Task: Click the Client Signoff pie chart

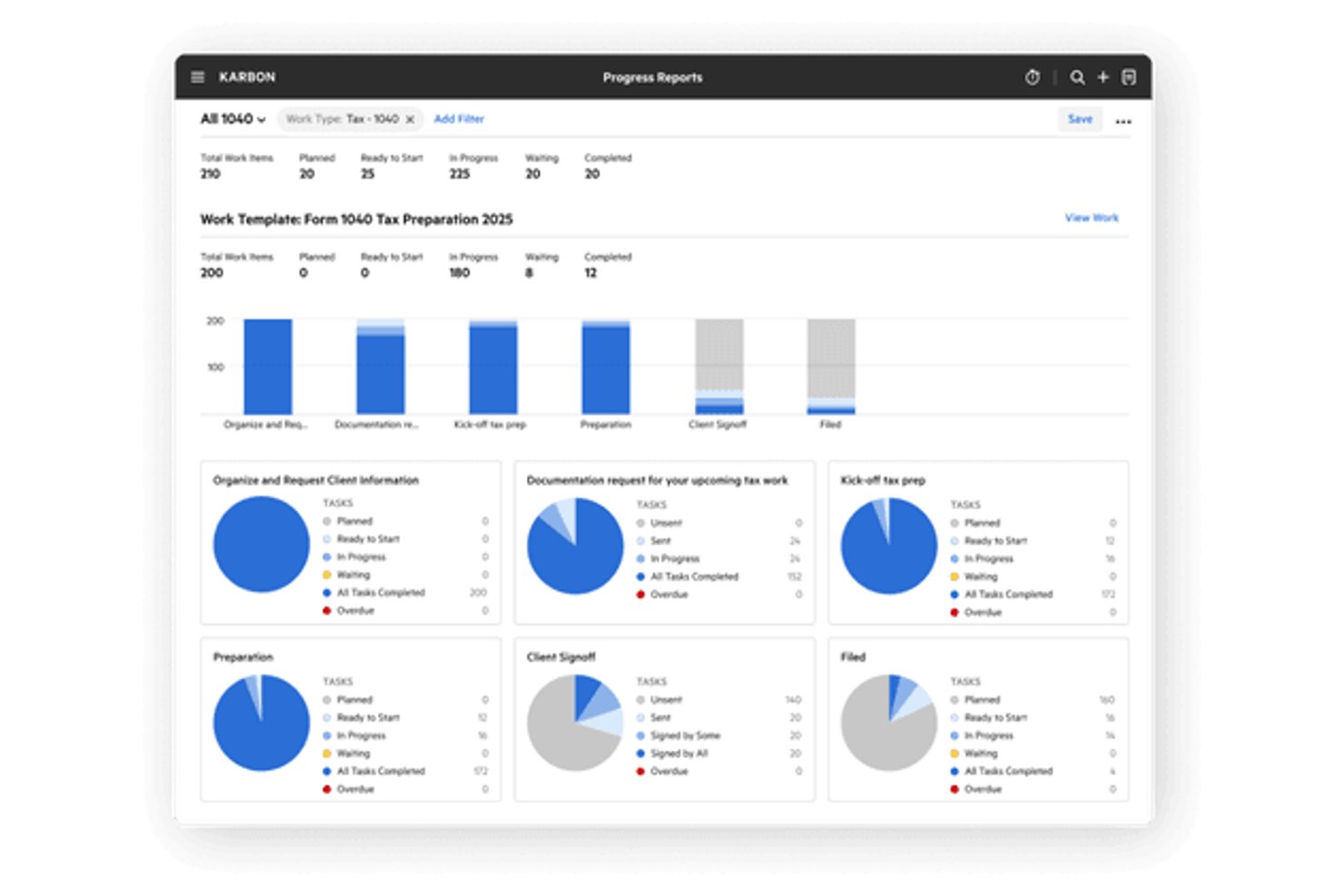Action: [575, 723]
